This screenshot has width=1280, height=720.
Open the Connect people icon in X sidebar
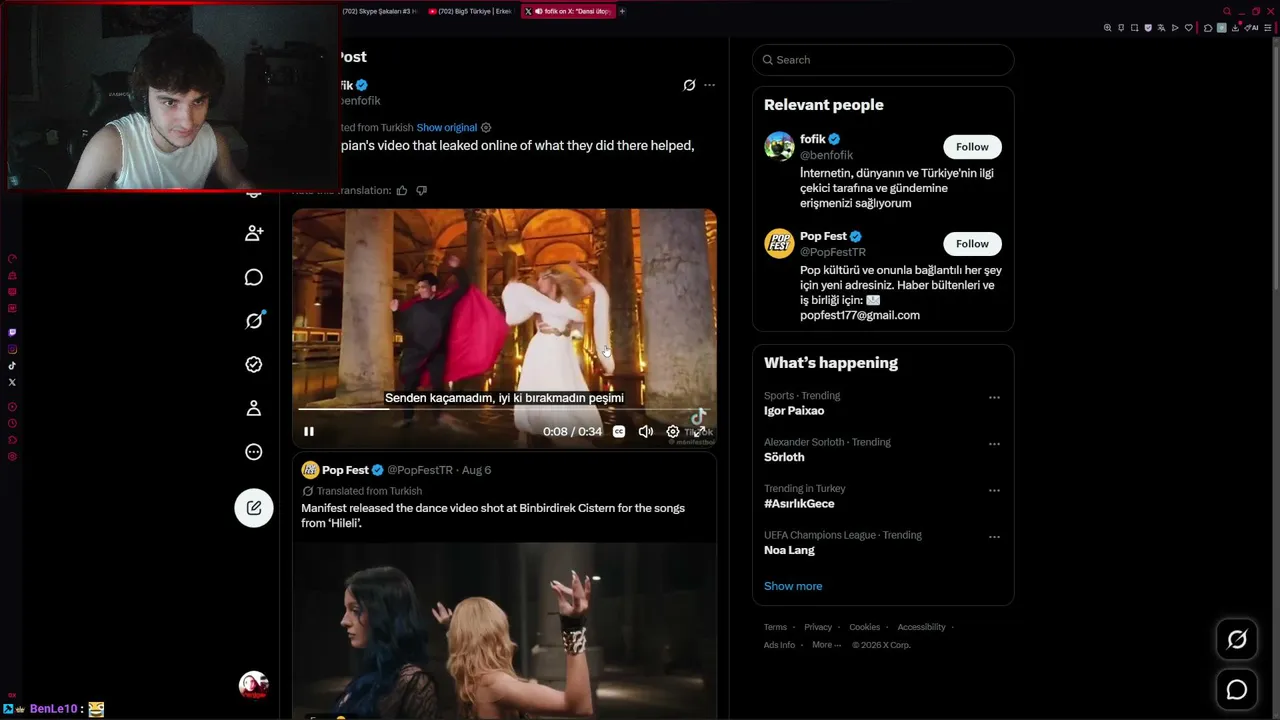[x=254, y=233]
